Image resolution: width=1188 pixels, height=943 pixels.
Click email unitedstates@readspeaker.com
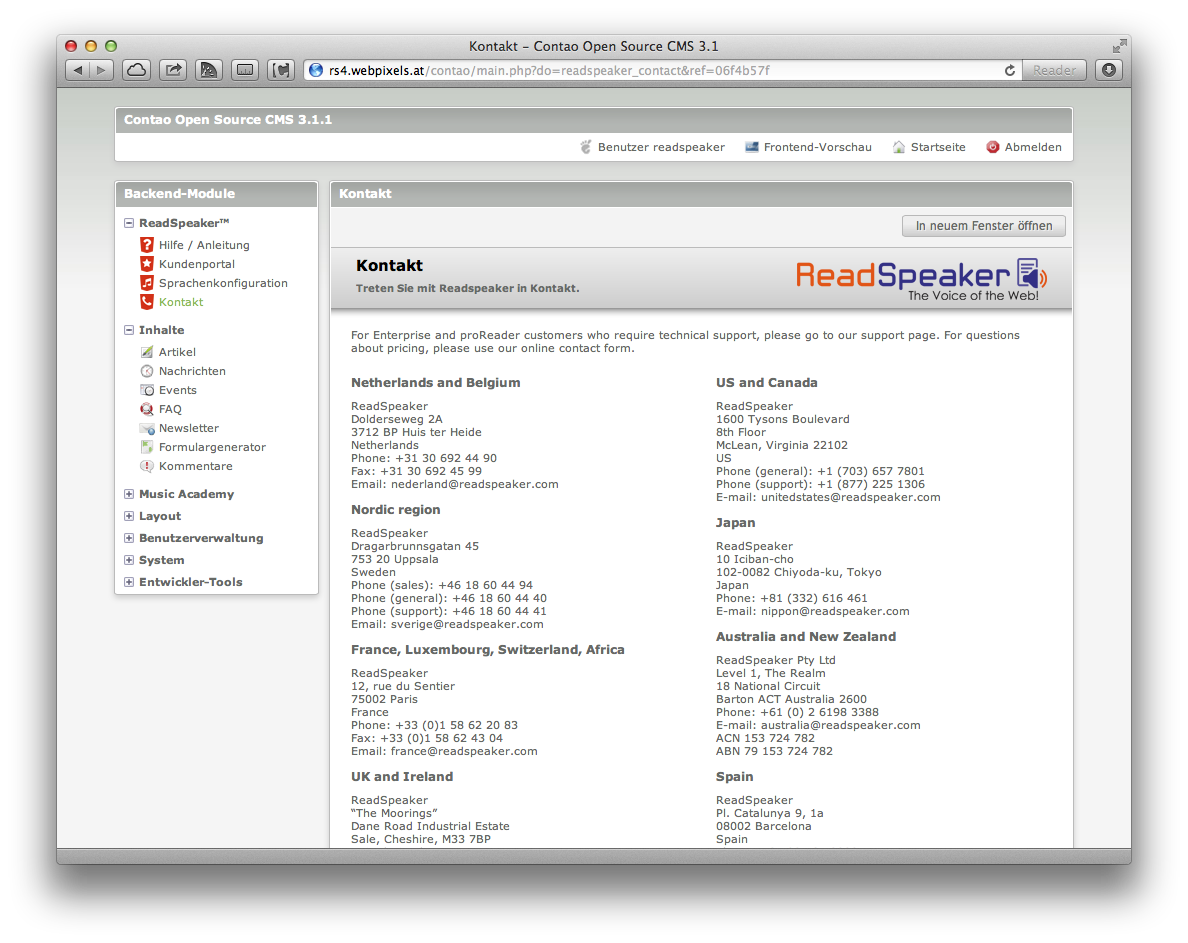850,497
